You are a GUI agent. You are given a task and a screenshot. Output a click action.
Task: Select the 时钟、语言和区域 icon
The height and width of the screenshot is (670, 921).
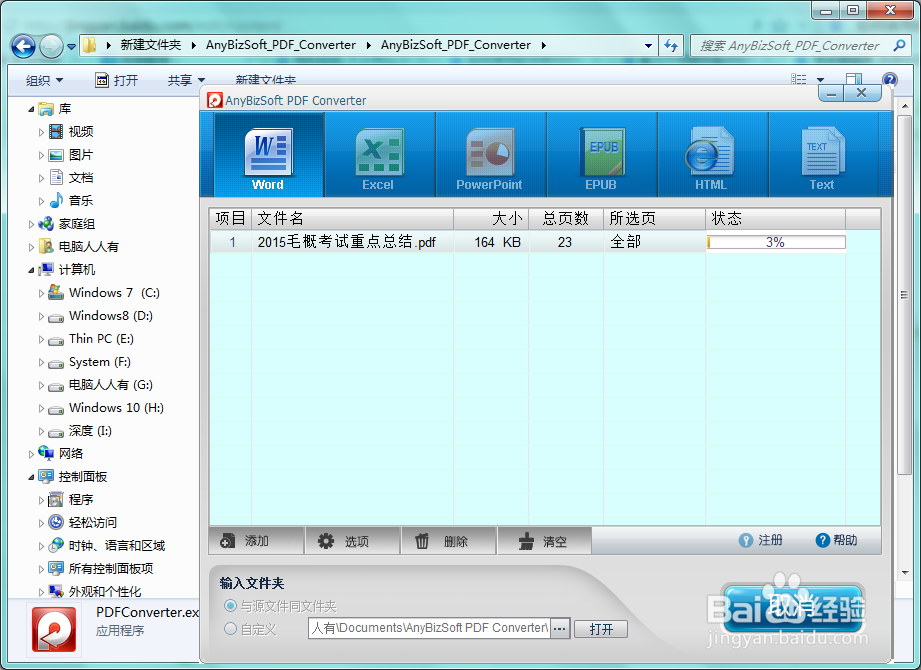(x=56, y=546)
